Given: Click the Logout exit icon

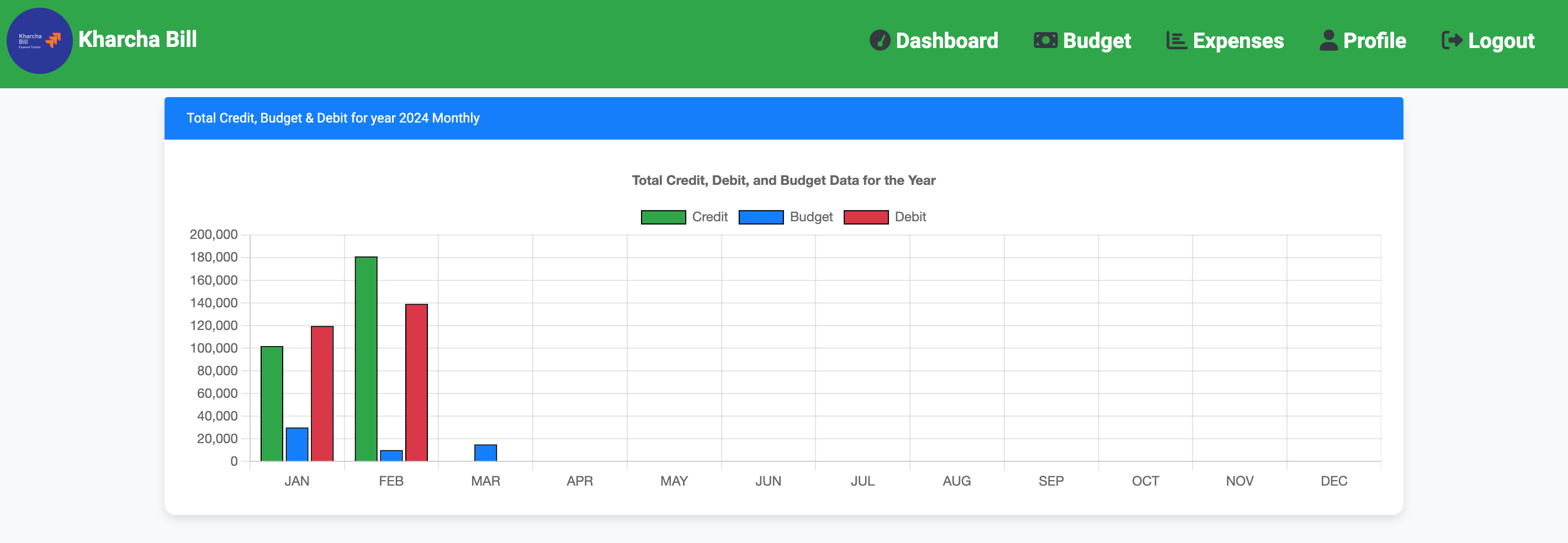Looking at the screenshot, I should [x=1452, y=40].
